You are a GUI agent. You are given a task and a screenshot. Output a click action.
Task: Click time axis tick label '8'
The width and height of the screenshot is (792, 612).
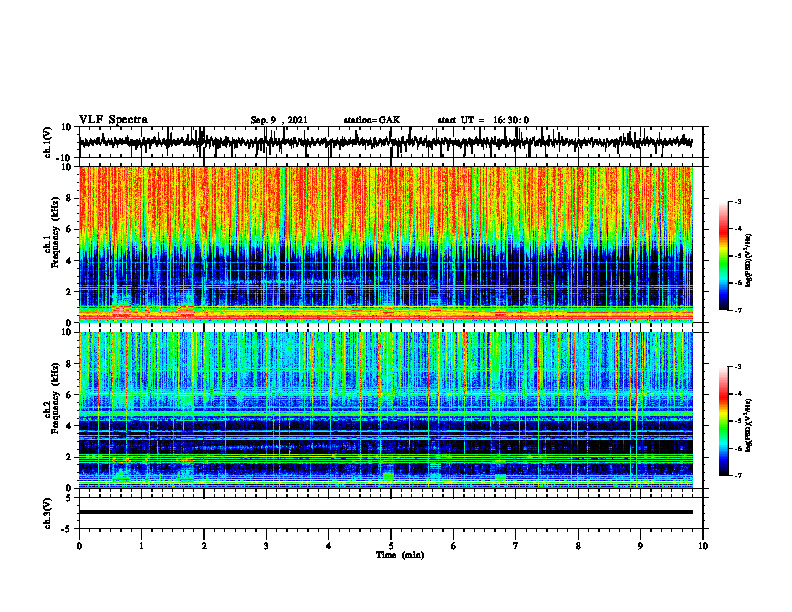[x=578, y=546]
